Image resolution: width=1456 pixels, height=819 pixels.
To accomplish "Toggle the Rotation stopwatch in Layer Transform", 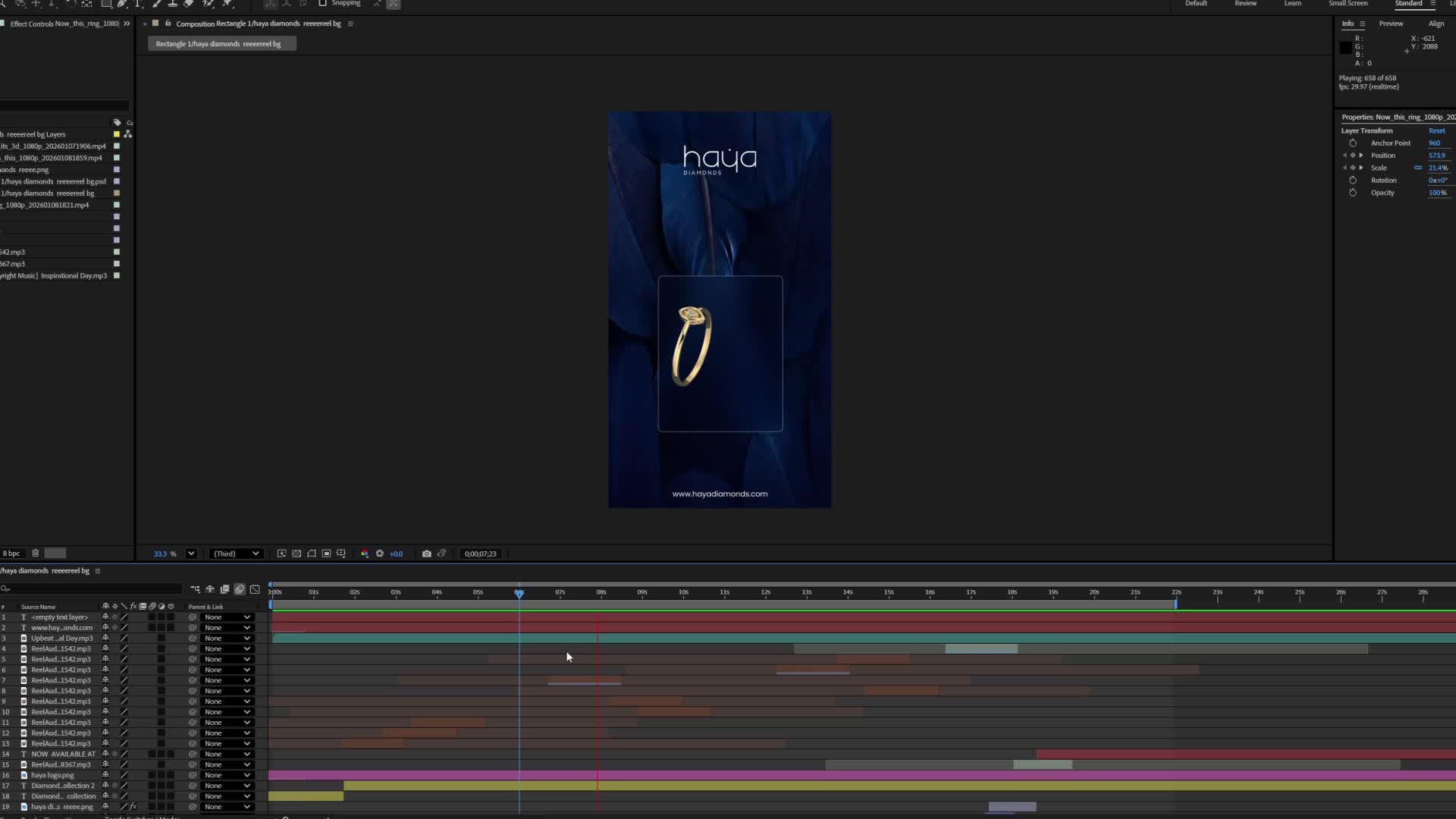I will [1353, 180].
